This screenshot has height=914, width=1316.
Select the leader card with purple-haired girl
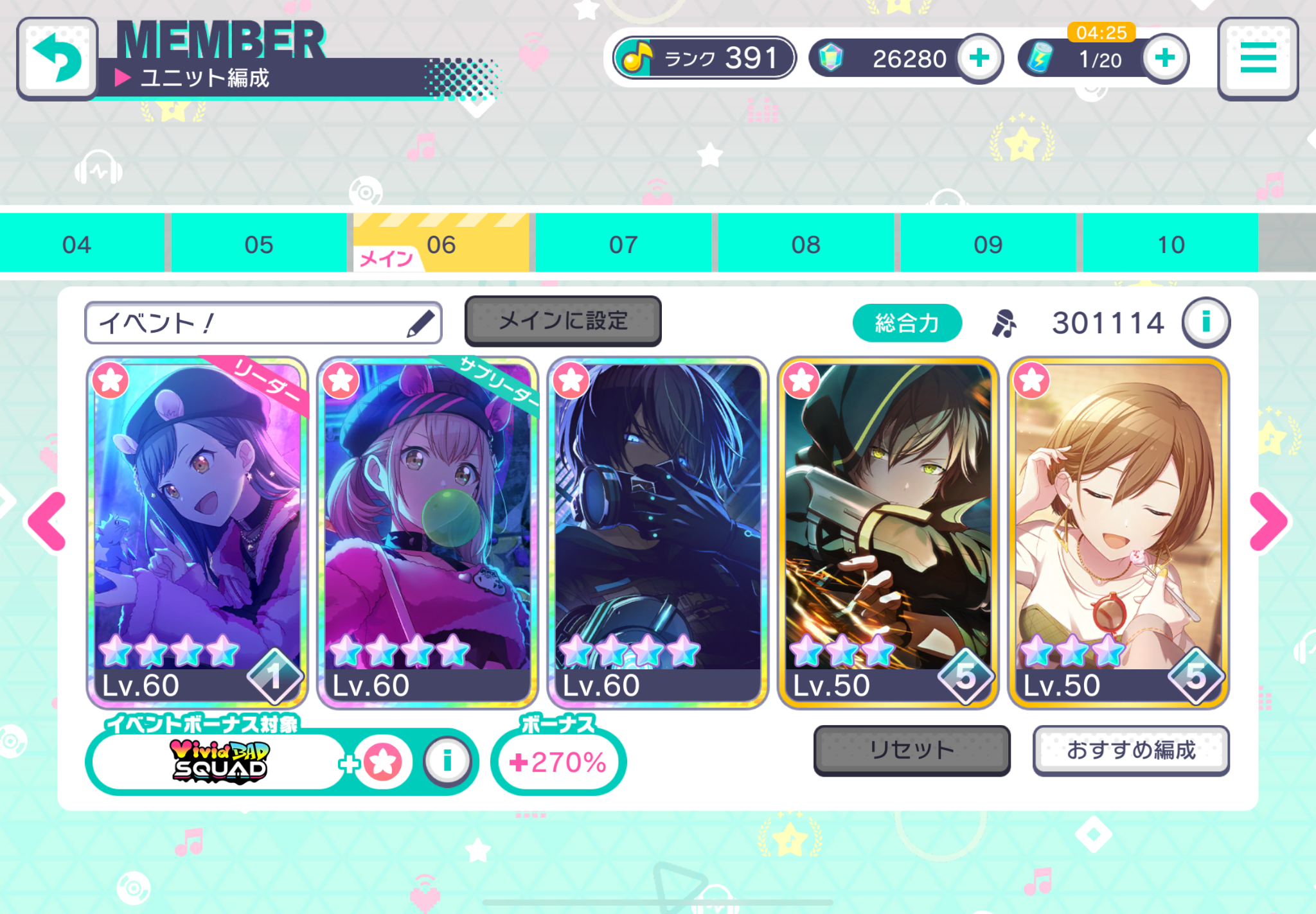point(197,532)
